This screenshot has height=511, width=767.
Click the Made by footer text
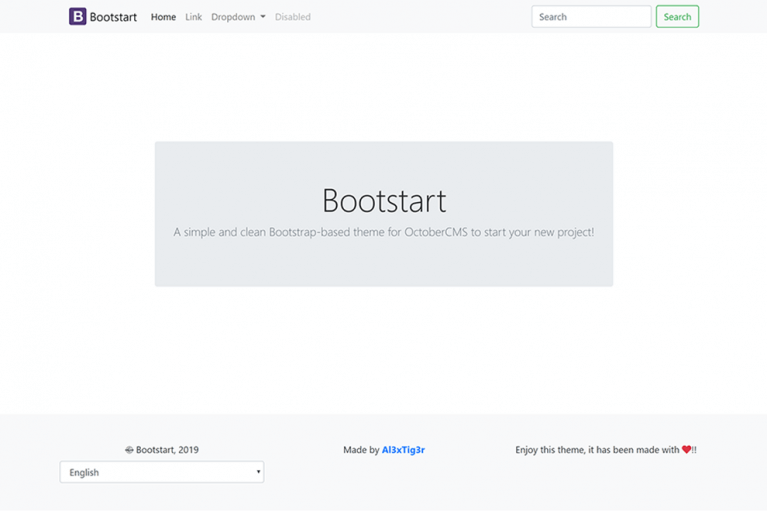tap(361, 450)
